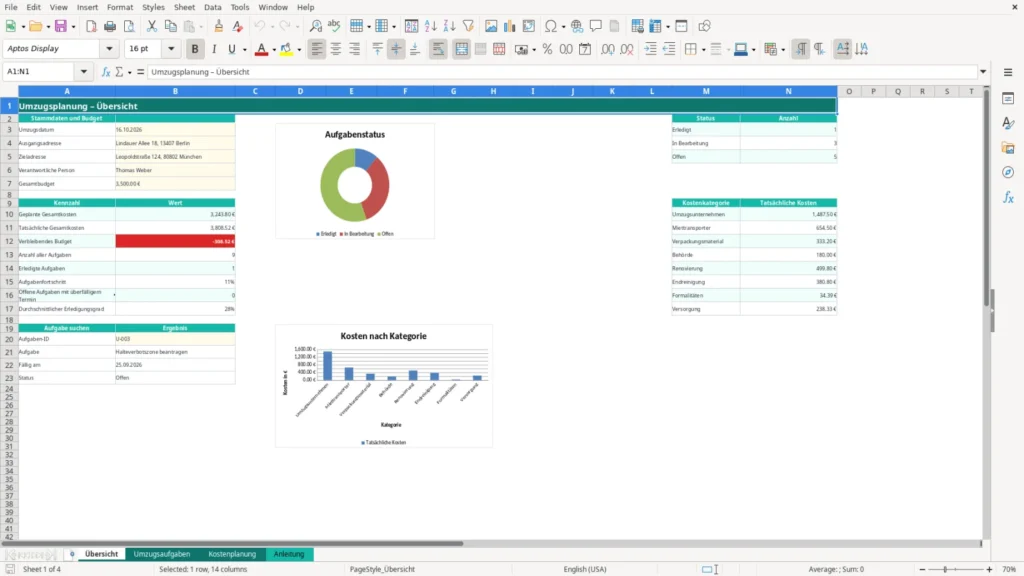The height and width of the screenshot is (576, 1024).
Task: Expand the Name Box dropdown
Action: point(84,72)
